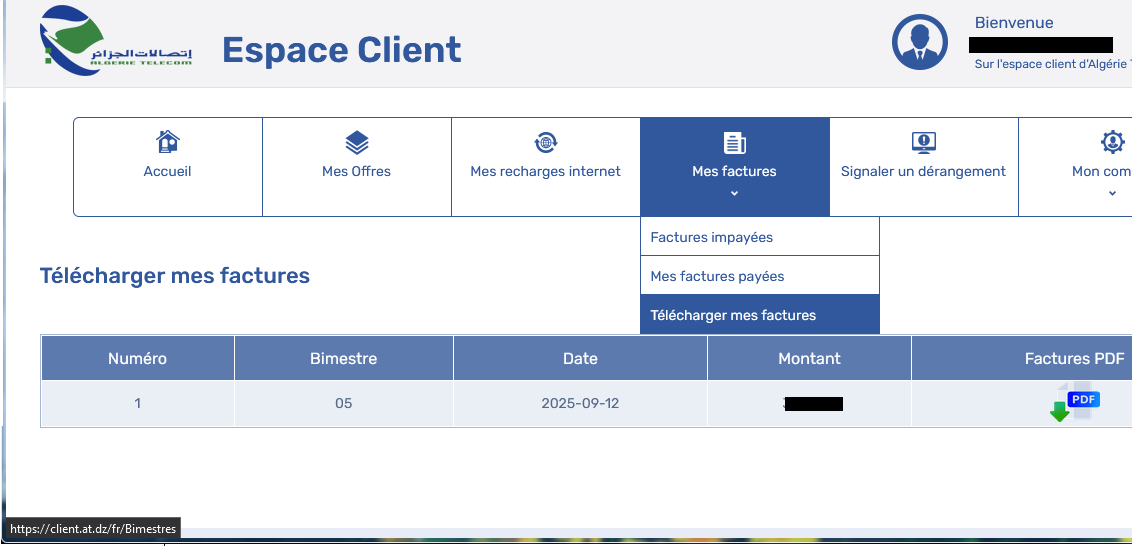Viewport: 1132px width, 546px height.
Task: Select Télécharger mes factures menu entry
Action: pyautogui.click(x=759, y=315)
